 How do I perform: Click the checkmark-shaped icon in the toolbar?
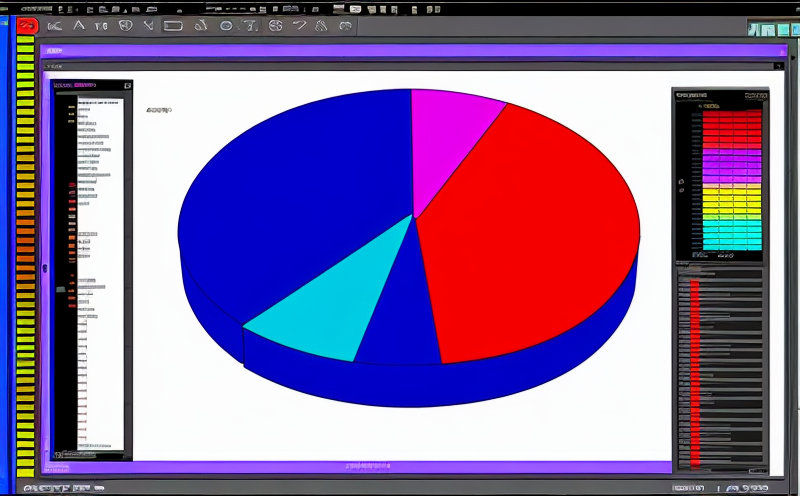click(150, 25)
